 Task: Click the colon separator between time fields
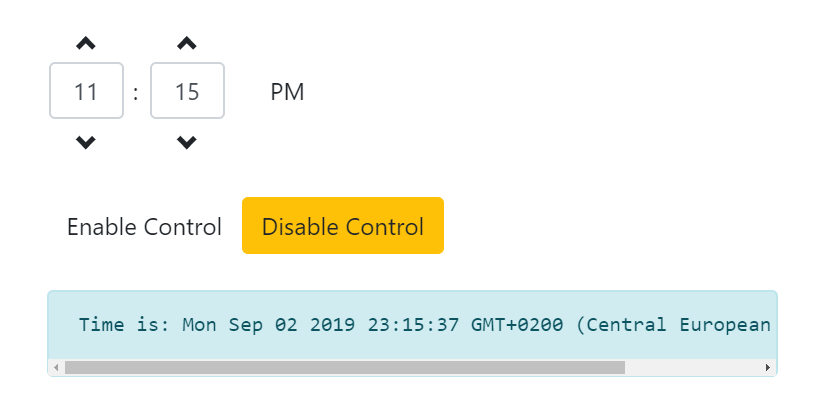[136, 93]
